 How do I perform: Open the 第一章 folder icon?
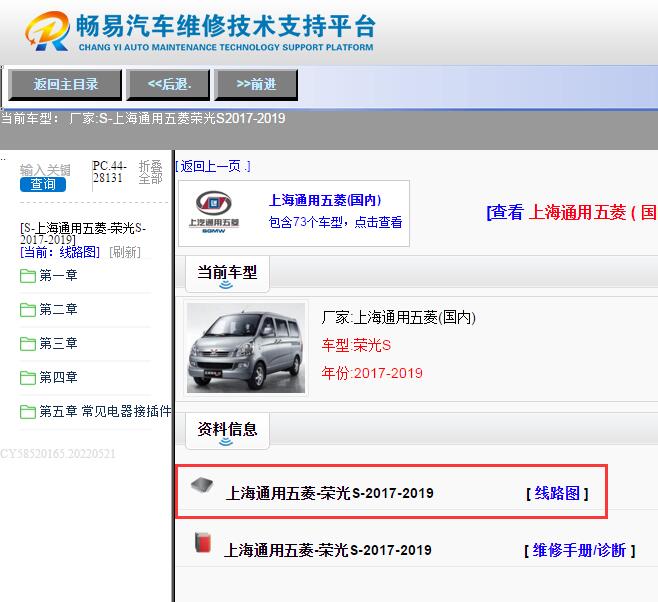tap(28, 276)
